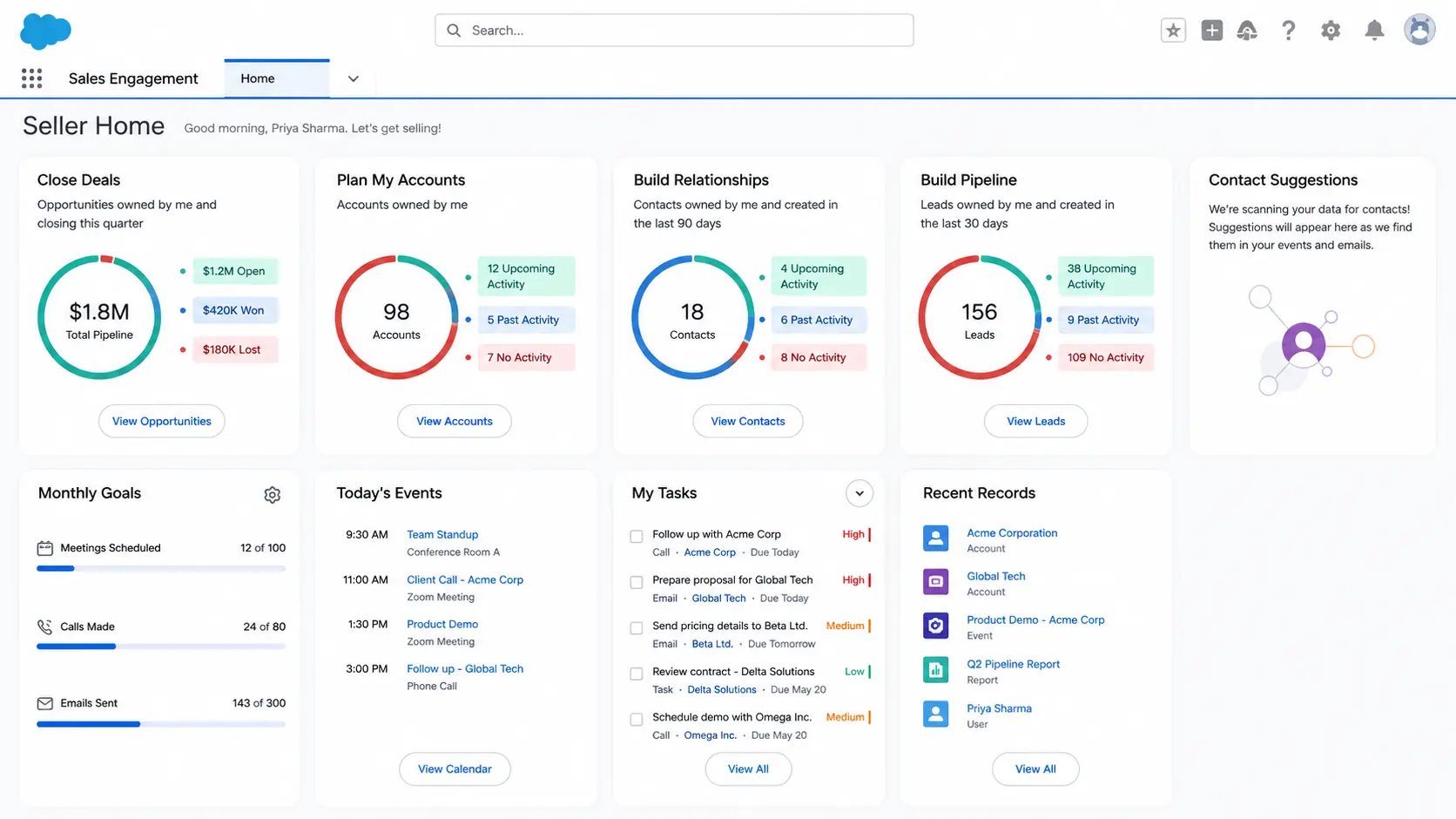Viewport: 1456px width, 819px height.
Task: Click the Emails Sent envelope icon
Action: [45, 703]
